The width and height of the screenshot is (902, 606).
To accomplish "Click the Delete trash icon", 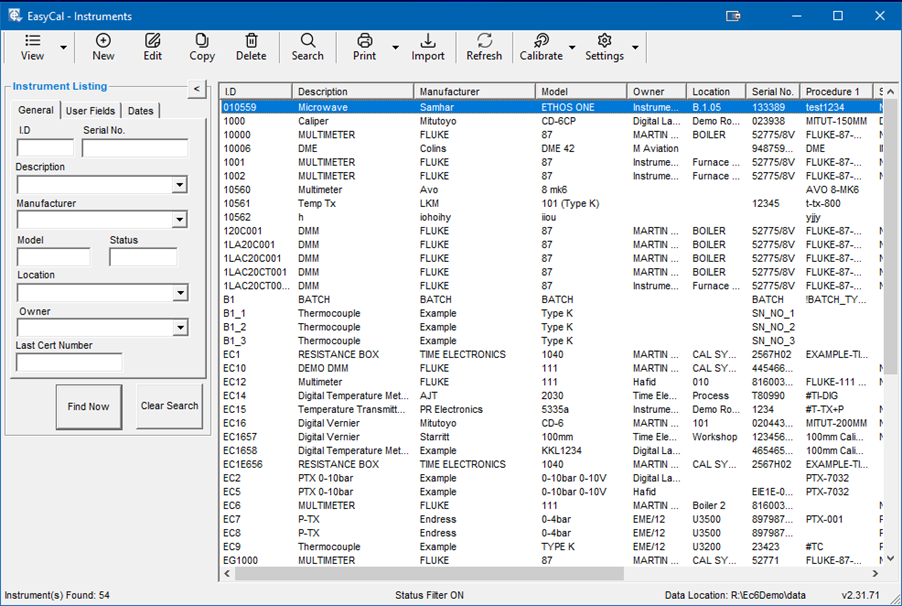I will click(x=251, y=41).
